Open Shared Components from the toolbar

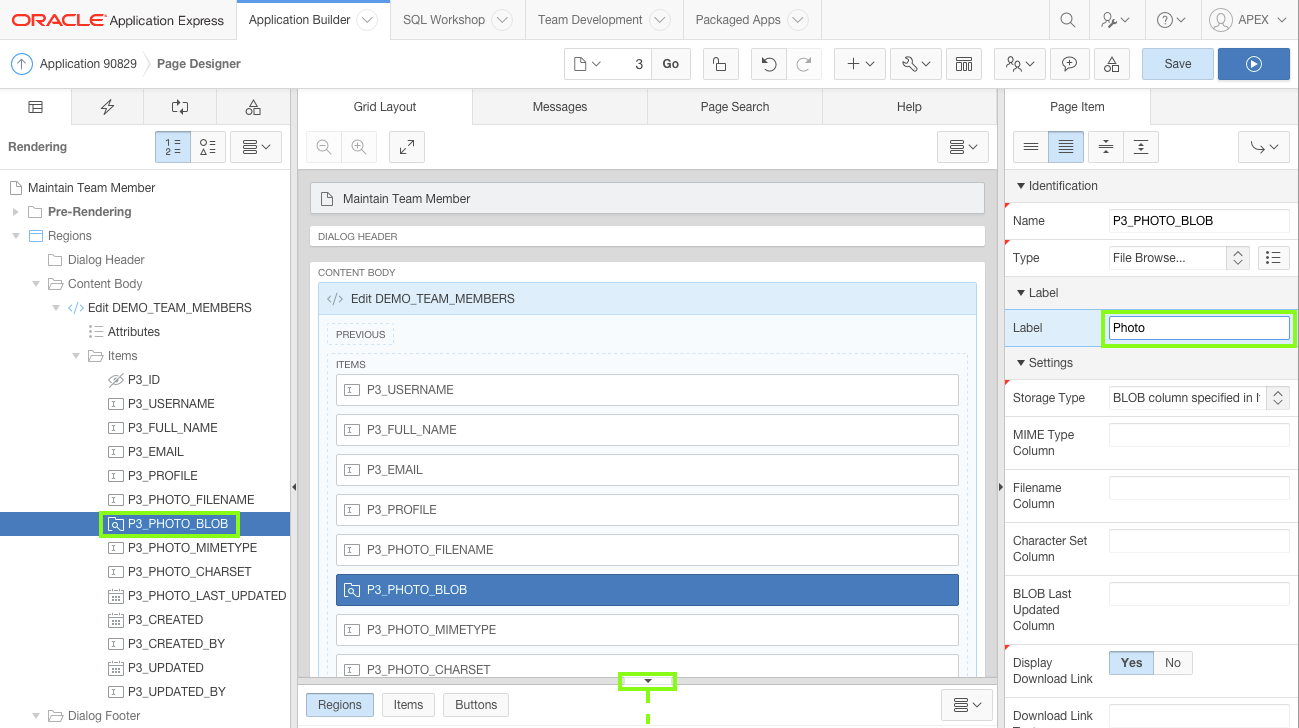pyautogui.click(x=1112, y=64)
